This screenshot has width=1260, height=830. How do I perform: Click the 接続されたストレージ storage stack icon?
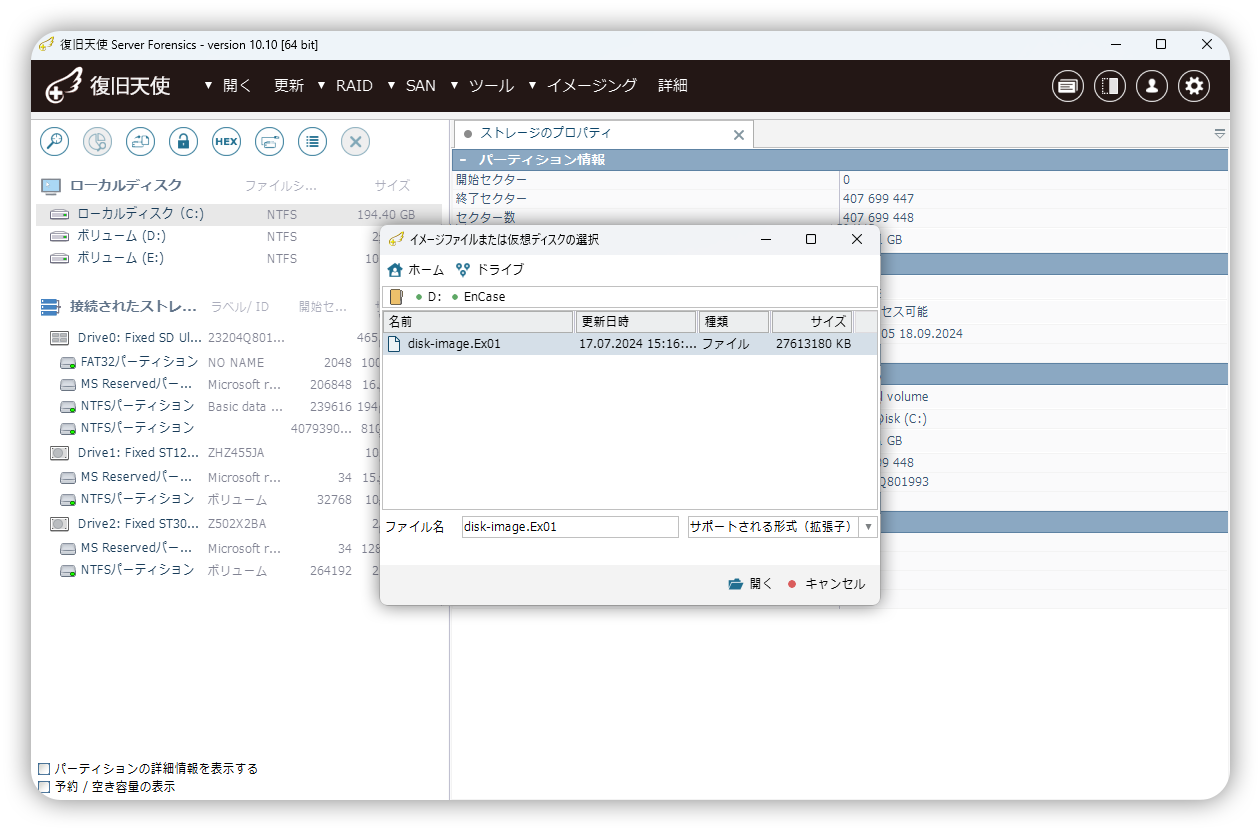tap(50, 307)
